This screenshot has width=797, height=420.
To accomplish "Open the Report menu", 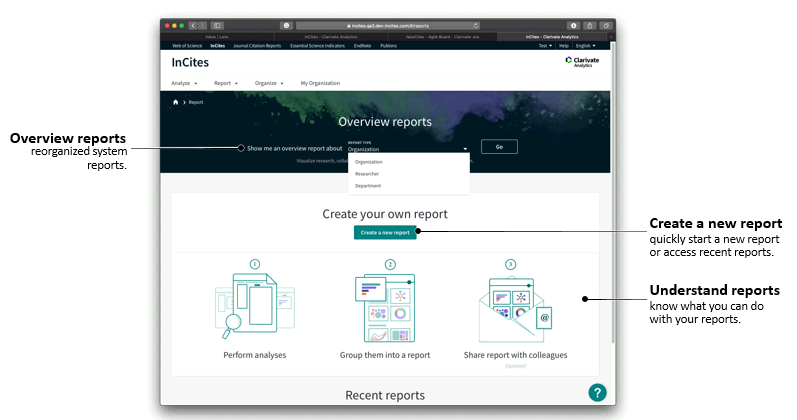I will click(x=226, y=83).
